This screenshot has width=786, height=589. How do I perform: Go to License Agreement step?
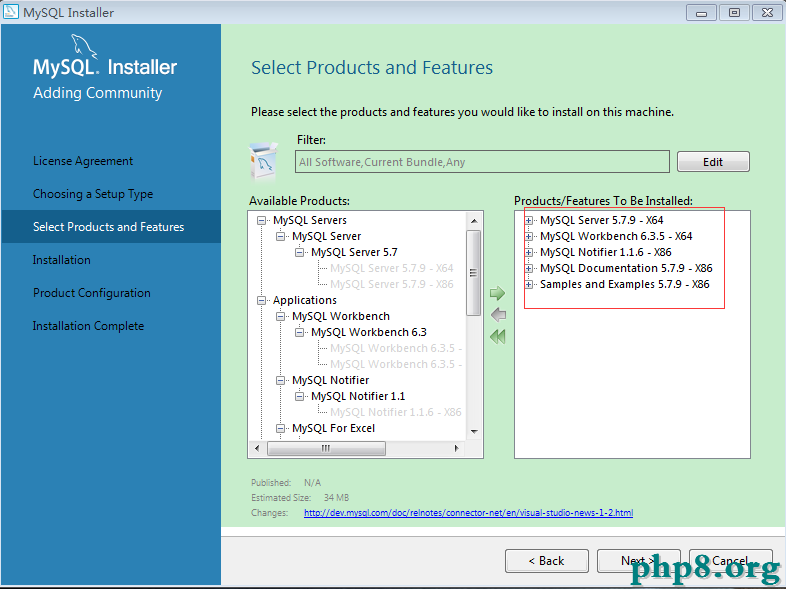[x=83, y=161]
